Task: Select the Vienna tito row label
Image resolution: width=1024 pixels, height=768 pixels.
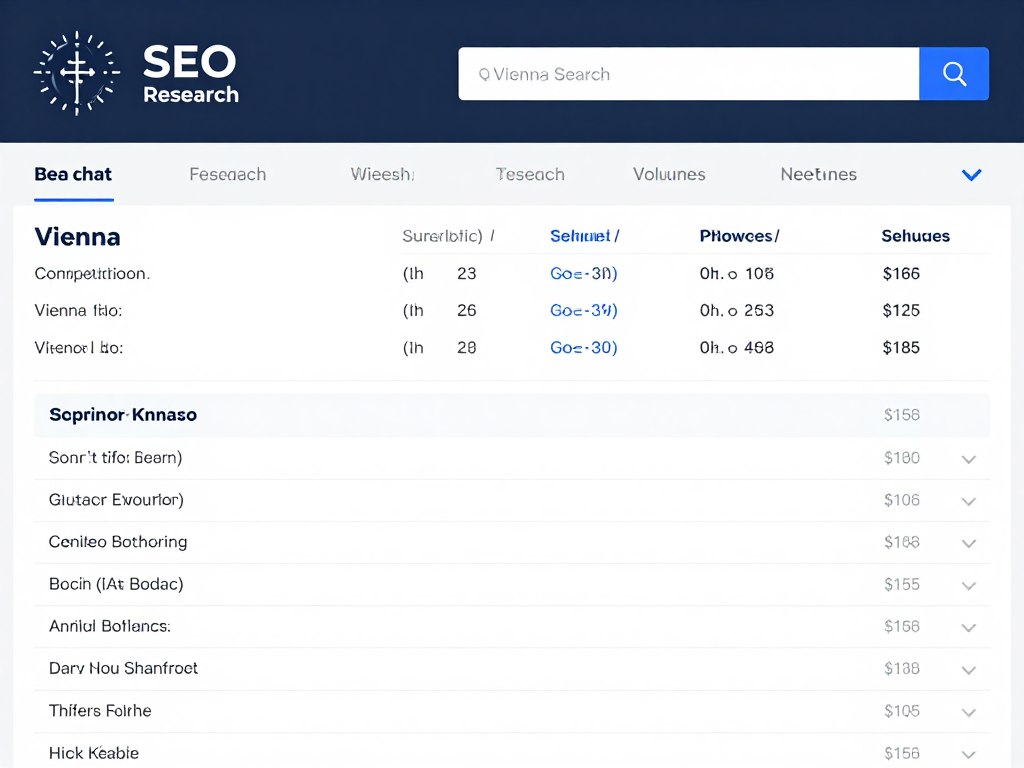Action: coord(78,310)
